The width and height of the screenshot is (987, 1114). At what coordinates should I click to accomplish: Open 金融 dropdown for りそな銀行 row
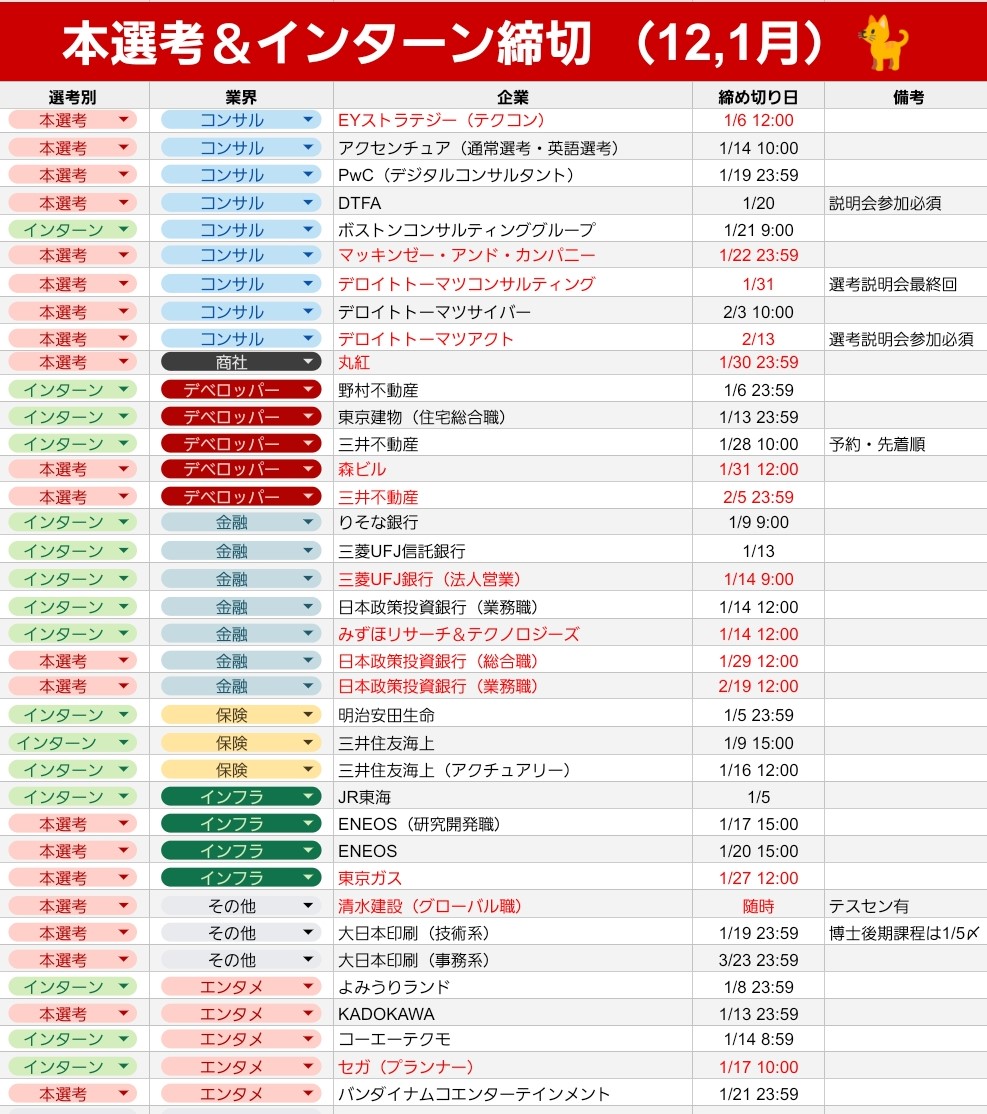(241, 521)
